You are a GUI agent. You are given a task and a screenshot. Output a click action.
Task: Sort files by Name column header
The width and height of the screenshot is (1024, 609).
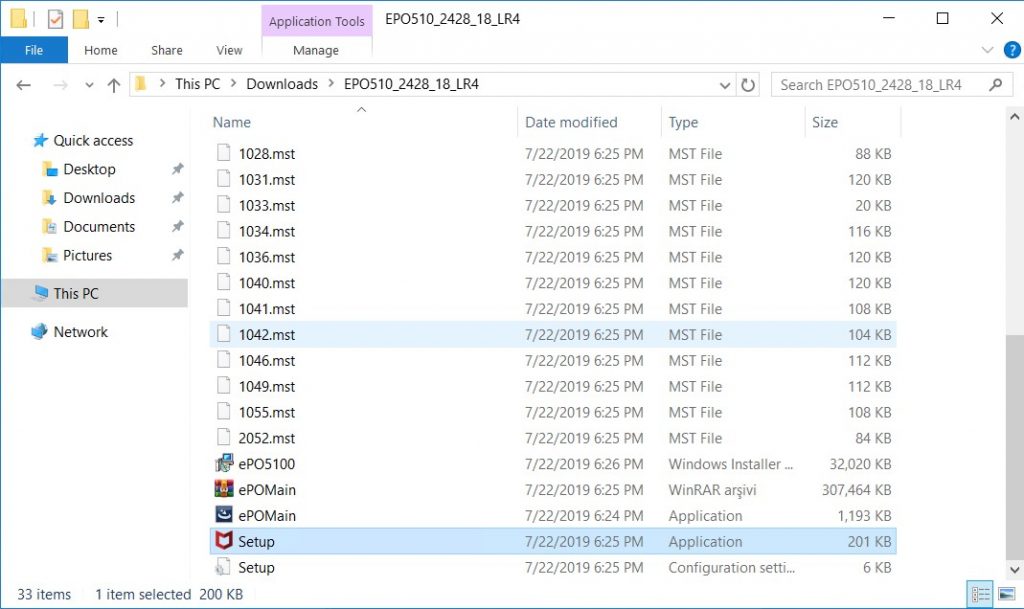click(232, 122)
